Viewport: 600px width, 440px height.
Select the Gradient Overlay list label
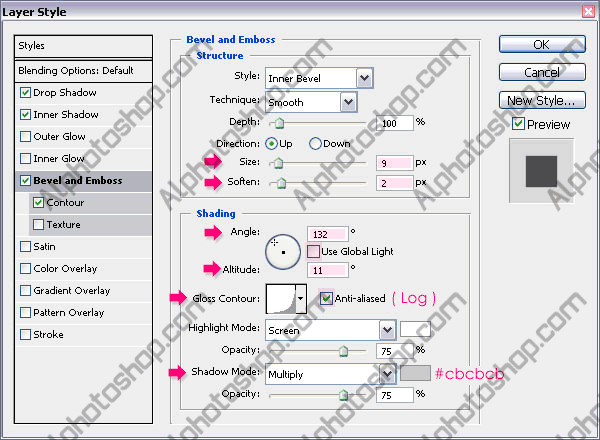[x=72, y=291]
